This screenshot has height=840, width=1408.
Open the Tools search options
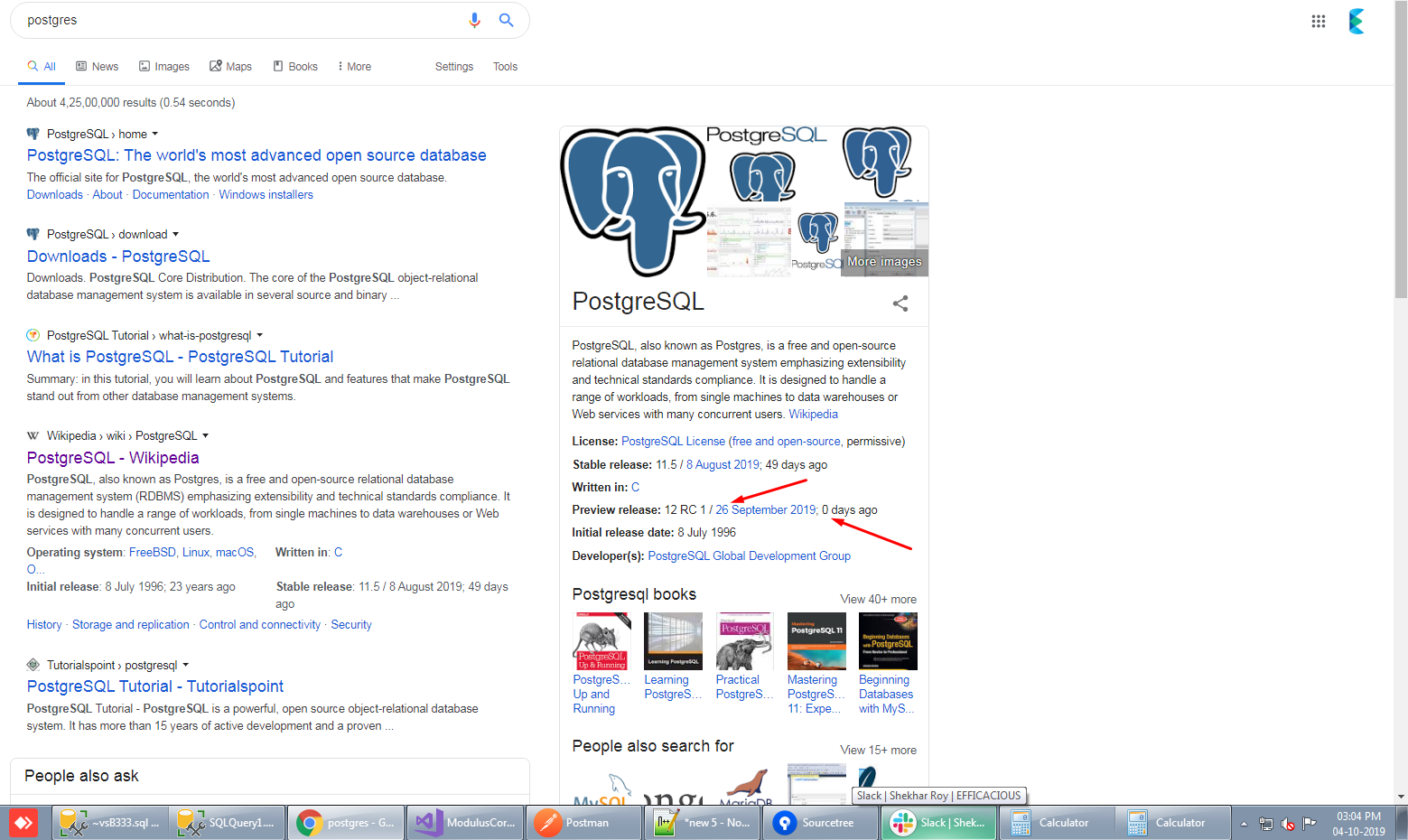(505, 67)
